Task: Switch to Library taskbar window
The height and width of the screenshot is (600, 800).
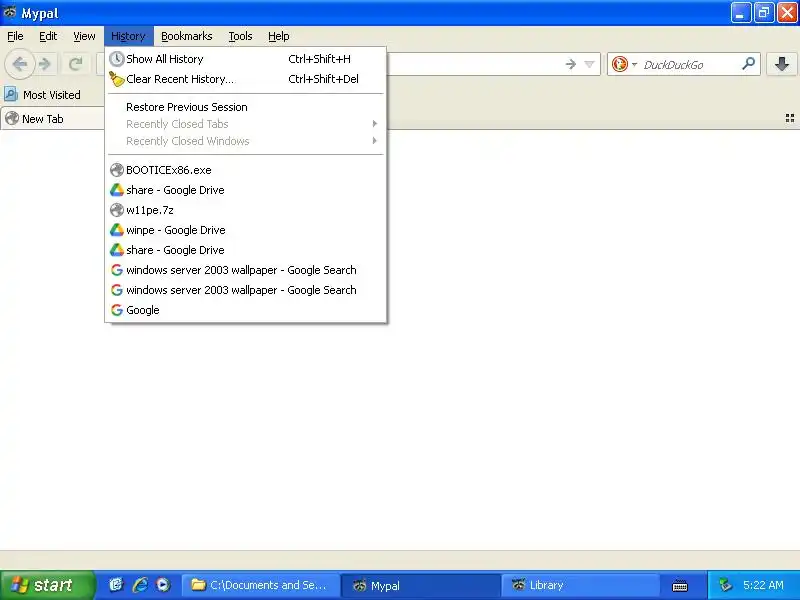Action: [580, 585]
